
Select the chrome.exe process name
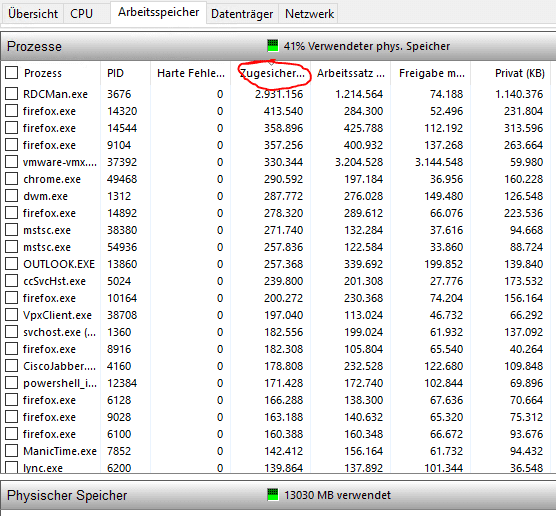tap(52, 179)
